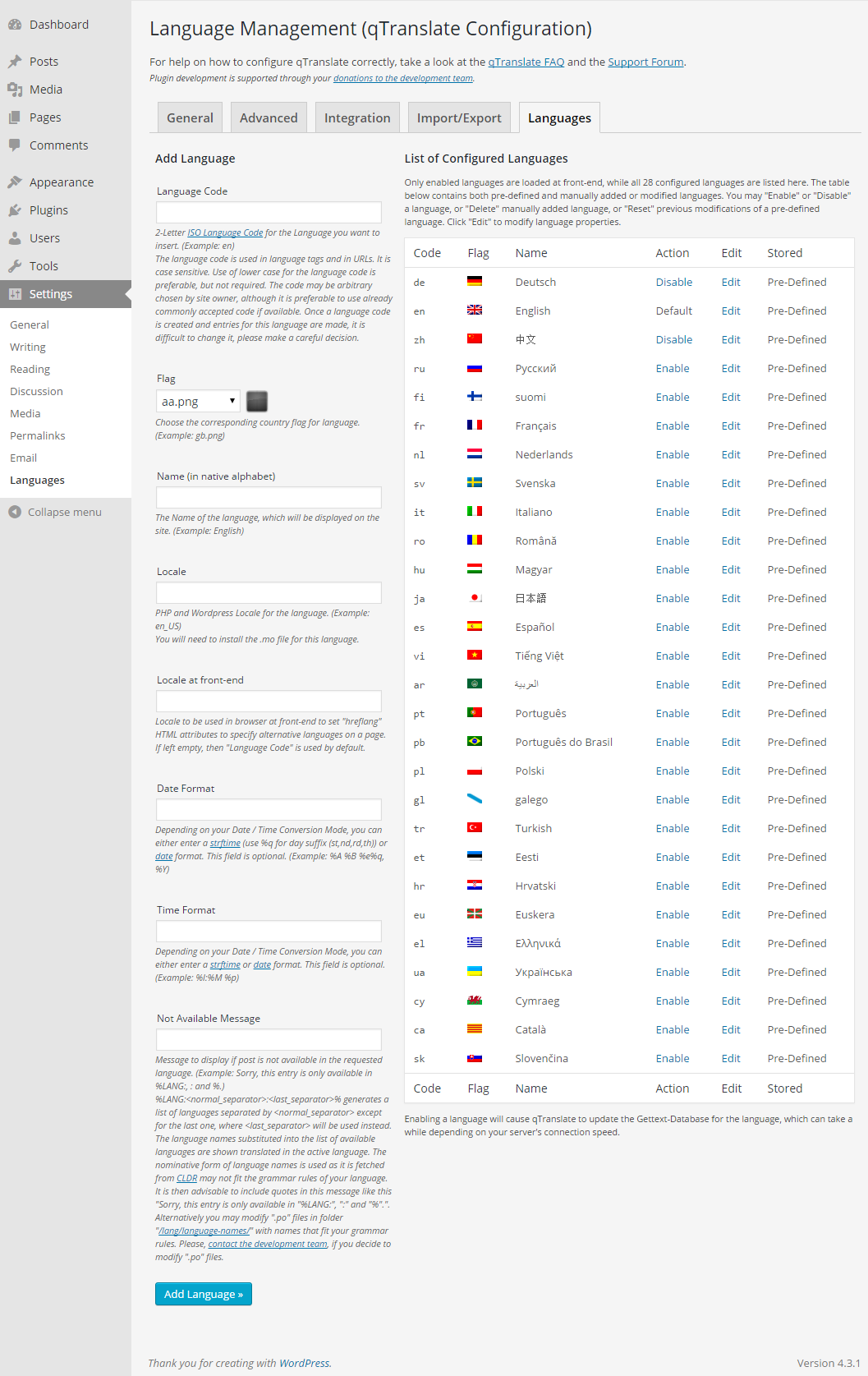Open the qTranslate FAQ link
This screenshot has height=1376, width=868.
pos(526,62)
